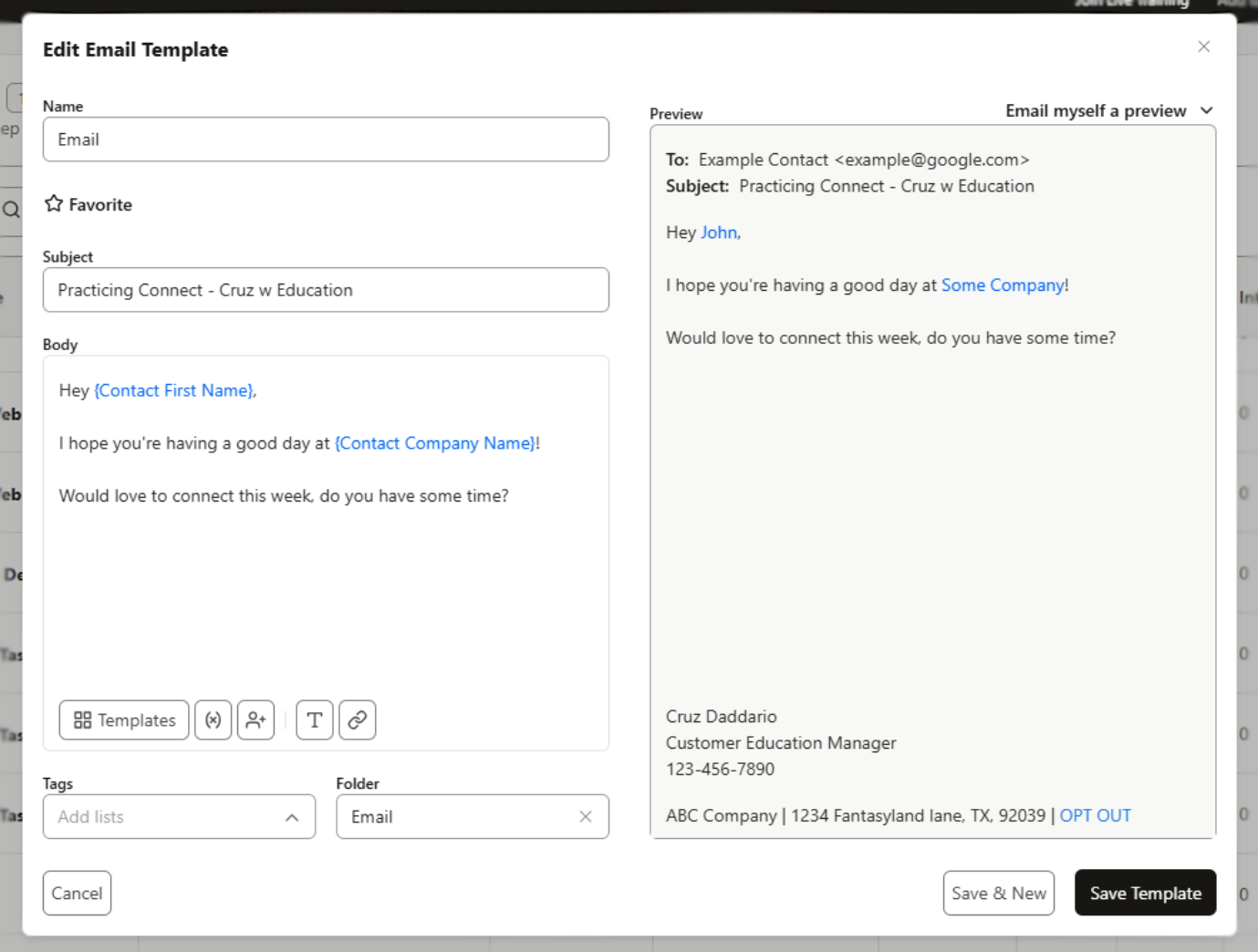Click the Save & New button
Viewport: 1258px width, 952px height.
(998, 893)
